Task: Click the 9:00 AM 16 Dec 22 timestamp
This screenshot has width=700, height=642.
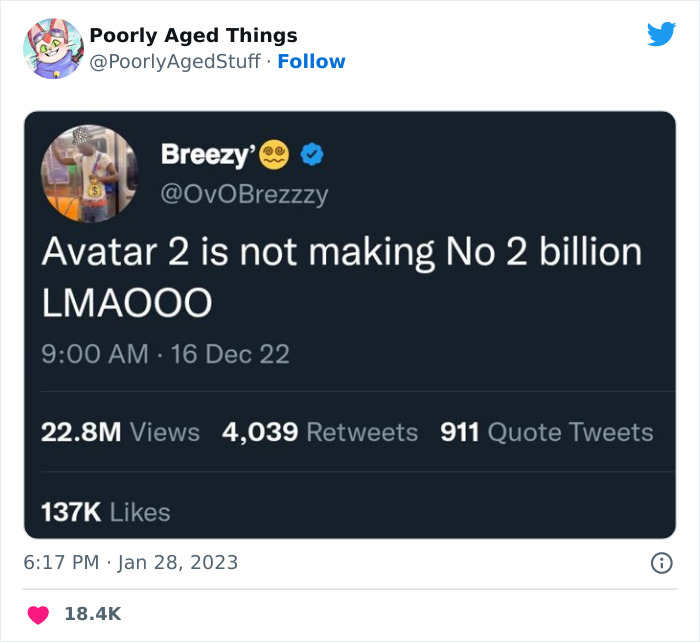Action: (165, 353)
